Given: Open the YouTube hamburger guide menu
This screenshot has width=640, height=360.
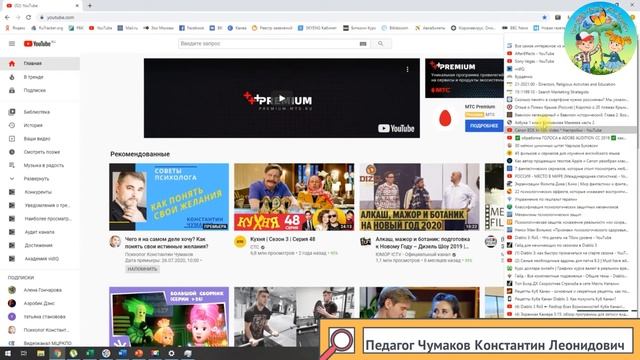Looking at the screenshot, I should click(x=12, y=44).
